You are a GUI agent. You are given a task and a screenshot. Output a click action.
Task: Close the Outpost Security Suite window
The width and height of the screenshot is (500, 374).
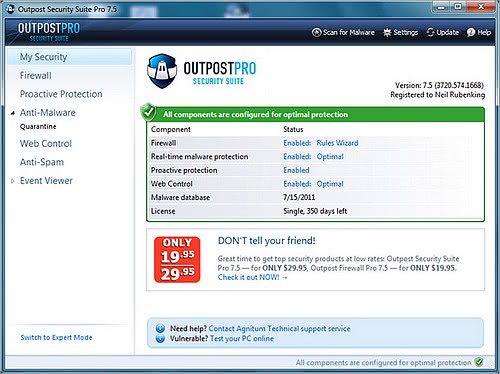tap(481, 7)
